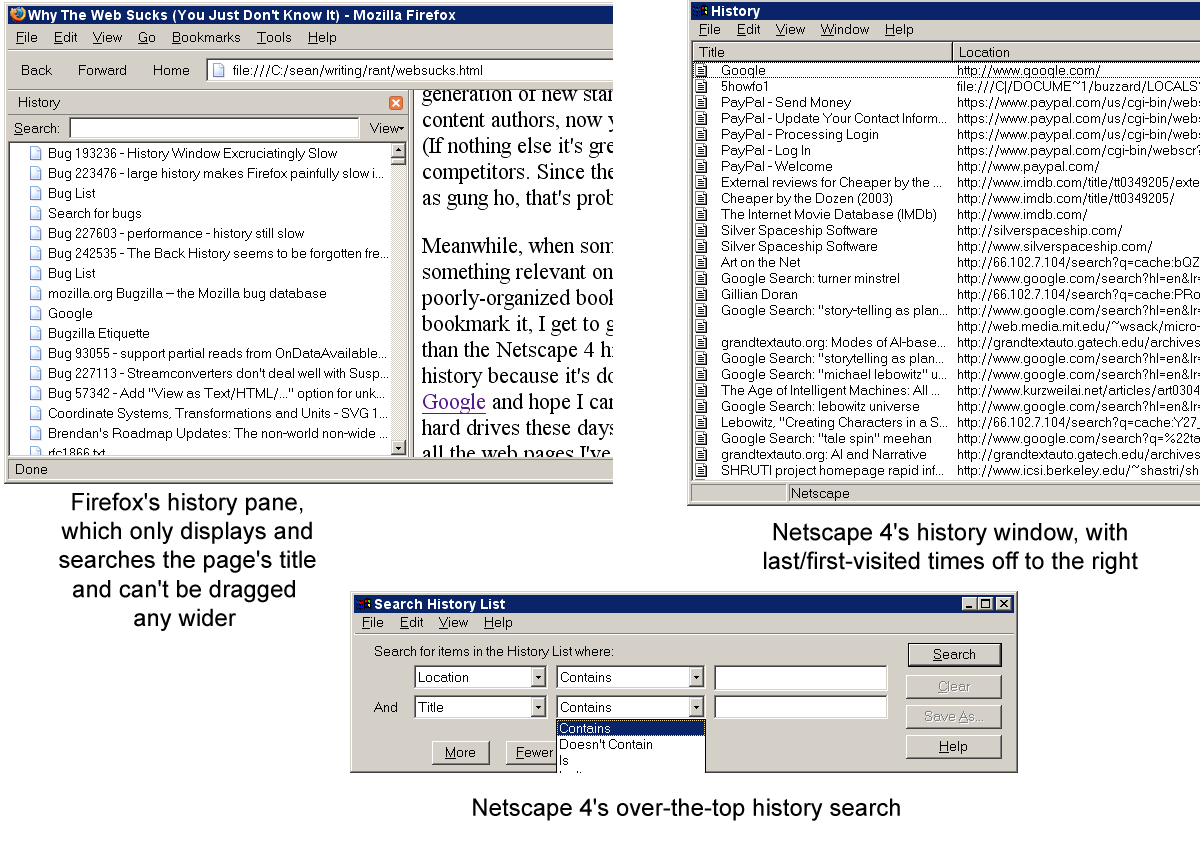This screenshot has width=1200, height=849.
Task: Open the Location field dropdown in search dialog
Action: 537,677
